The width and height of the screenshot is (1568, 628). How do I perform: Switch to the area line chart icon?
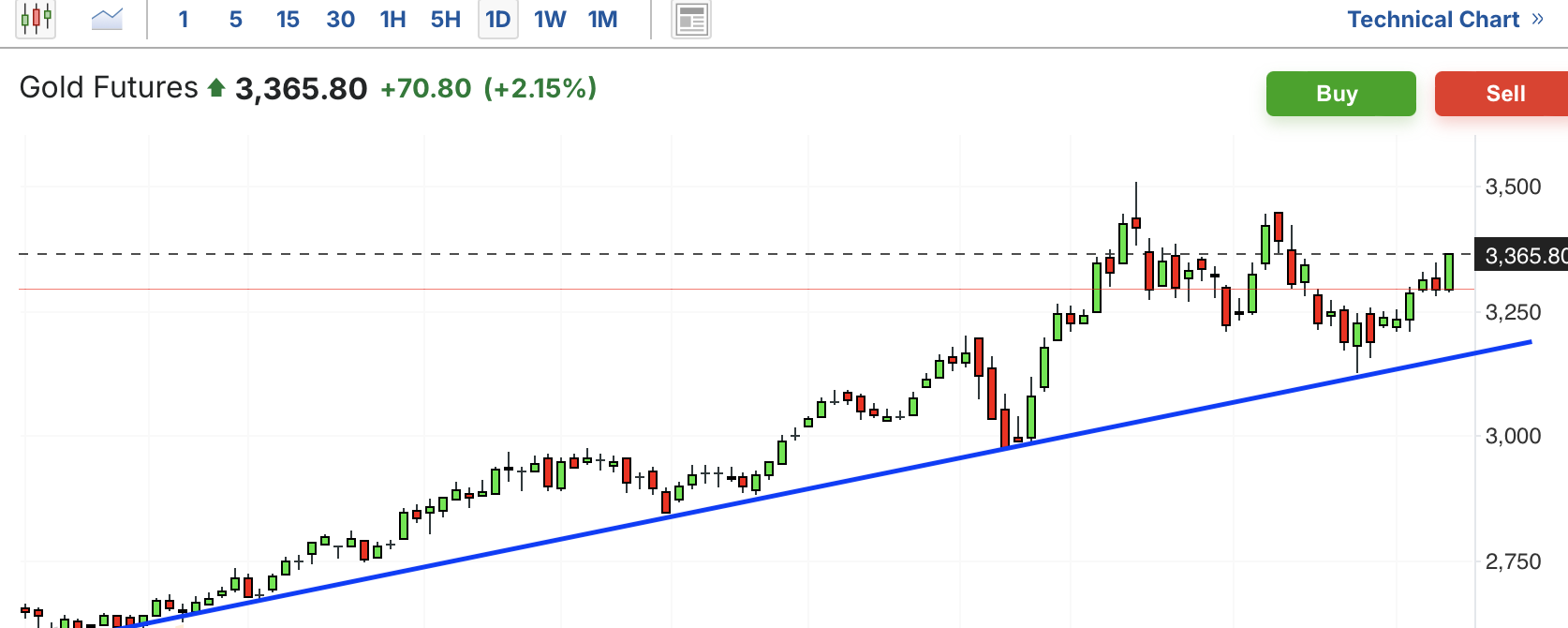107,19
